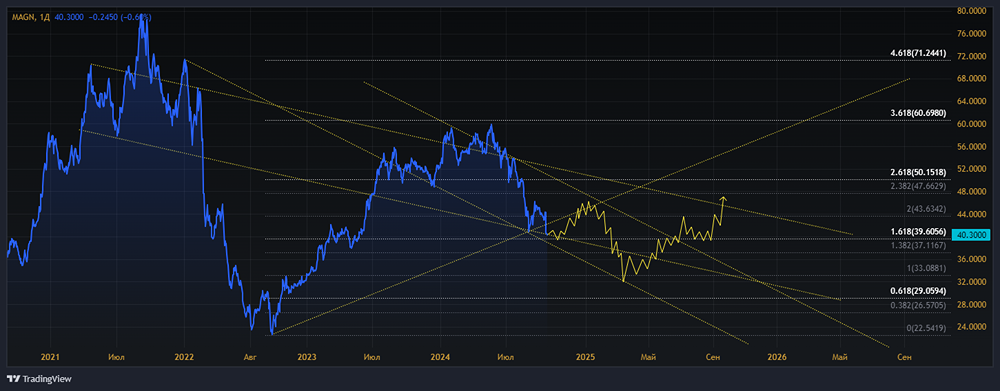Click the Июл label between 2023 and 2024
The width and height of the screenshot is (1000, 391).
coord(373,357)
